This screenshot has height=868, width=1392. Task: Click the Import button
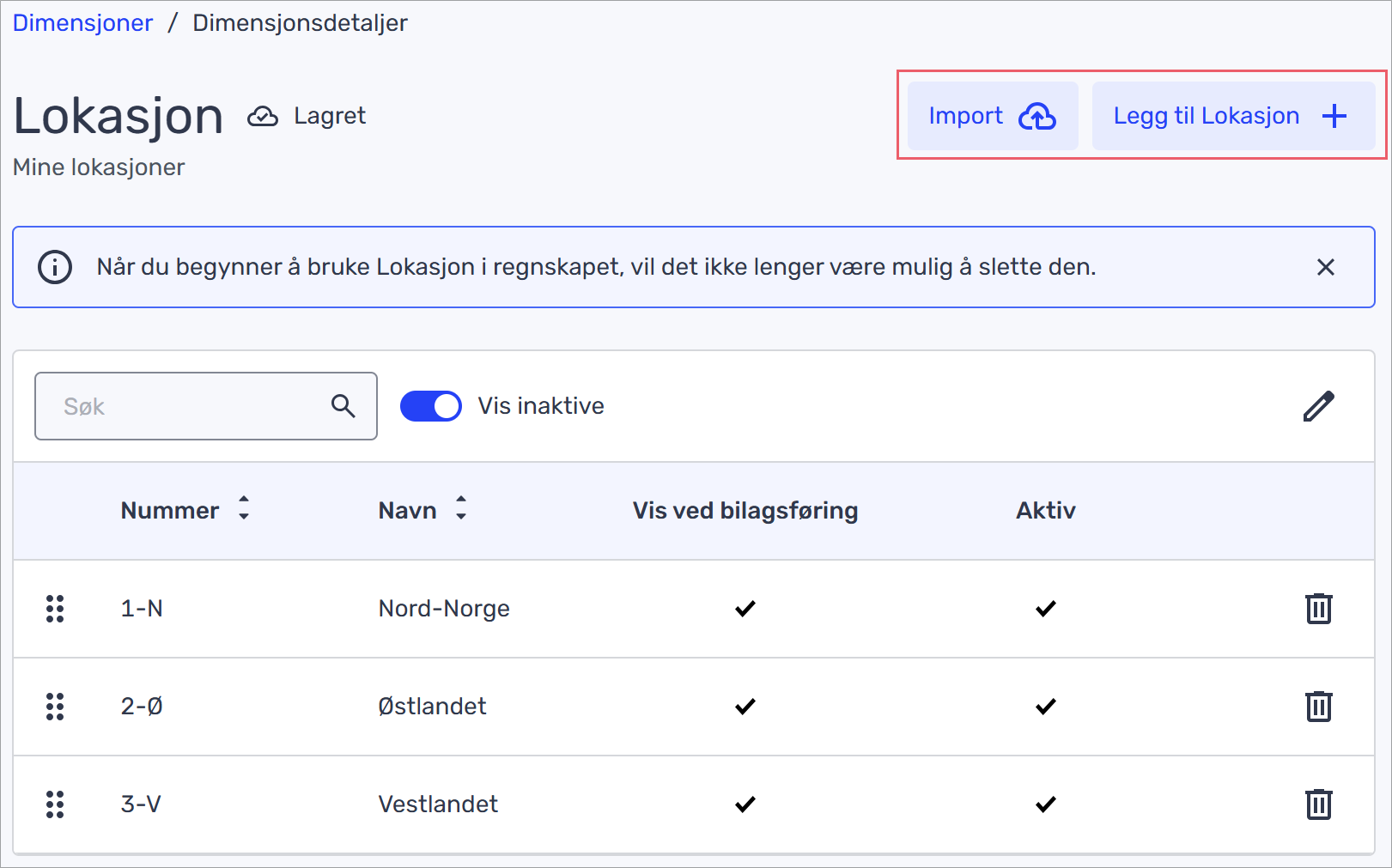(x=992, y=116)
